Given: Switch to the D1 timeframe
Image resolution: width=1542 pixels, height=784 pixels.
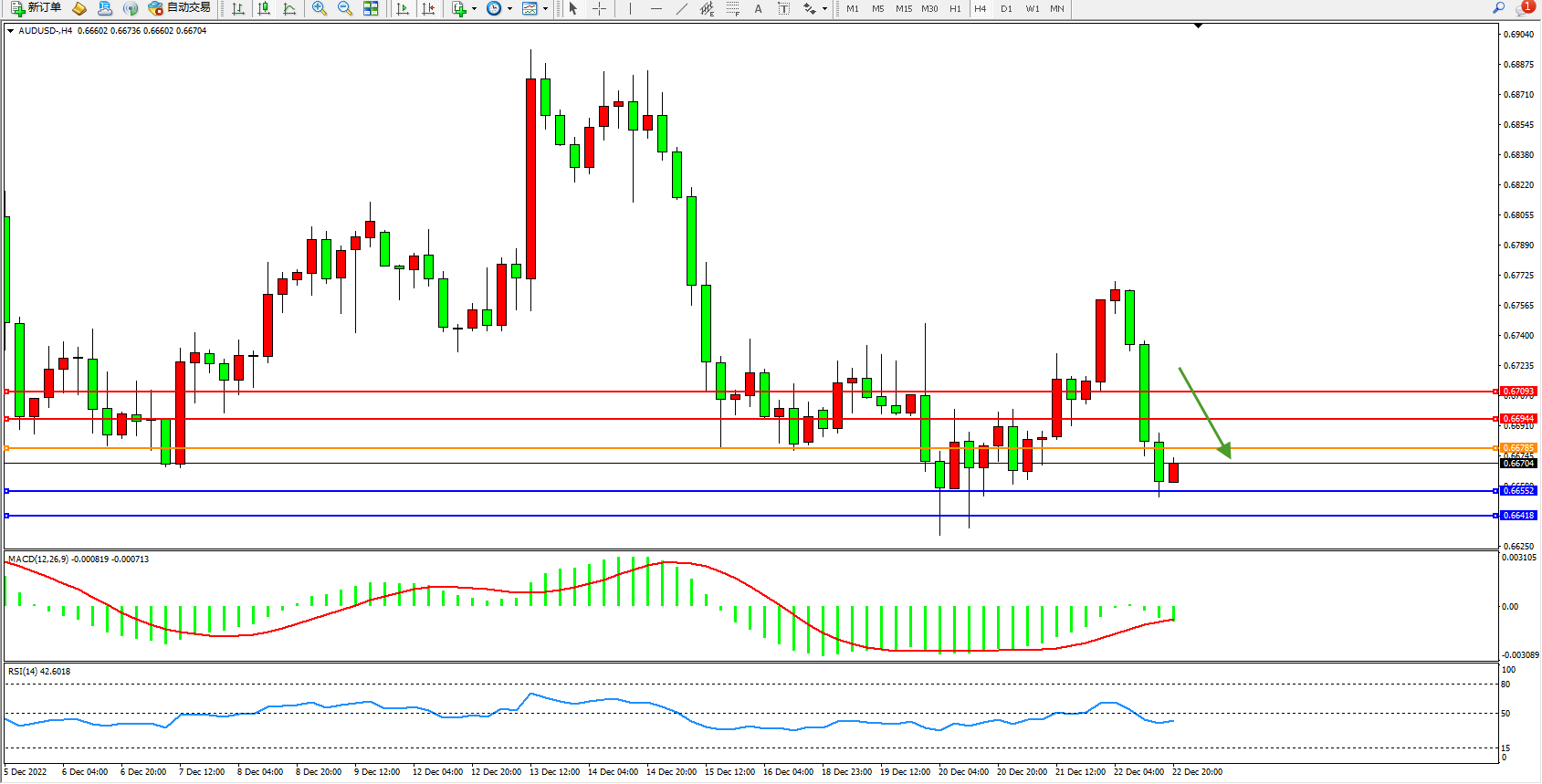Looking at the screenshot, I should [1006, 8].
